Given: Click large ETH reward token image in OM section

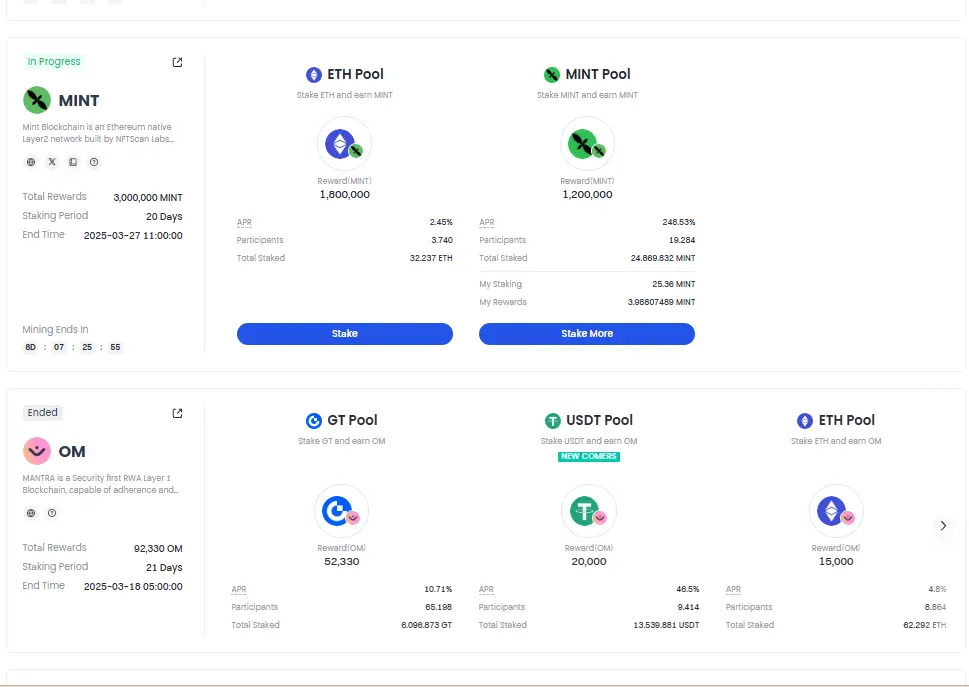Looking at the screenshot, I should 836,512.
